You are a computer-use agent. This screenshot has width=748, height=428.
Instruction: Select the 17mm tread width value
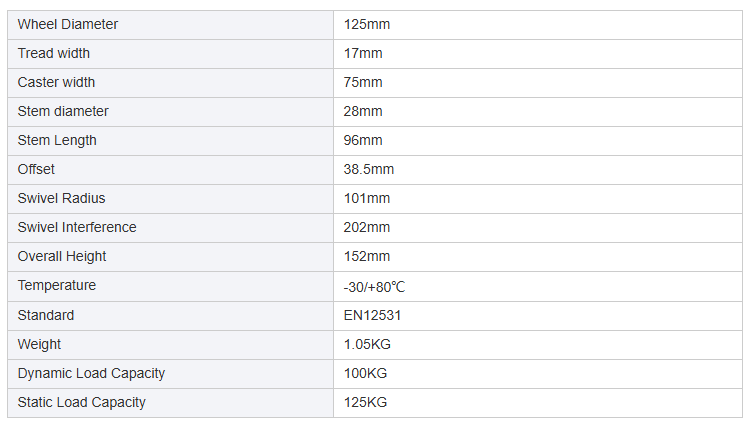click(362, 53)
